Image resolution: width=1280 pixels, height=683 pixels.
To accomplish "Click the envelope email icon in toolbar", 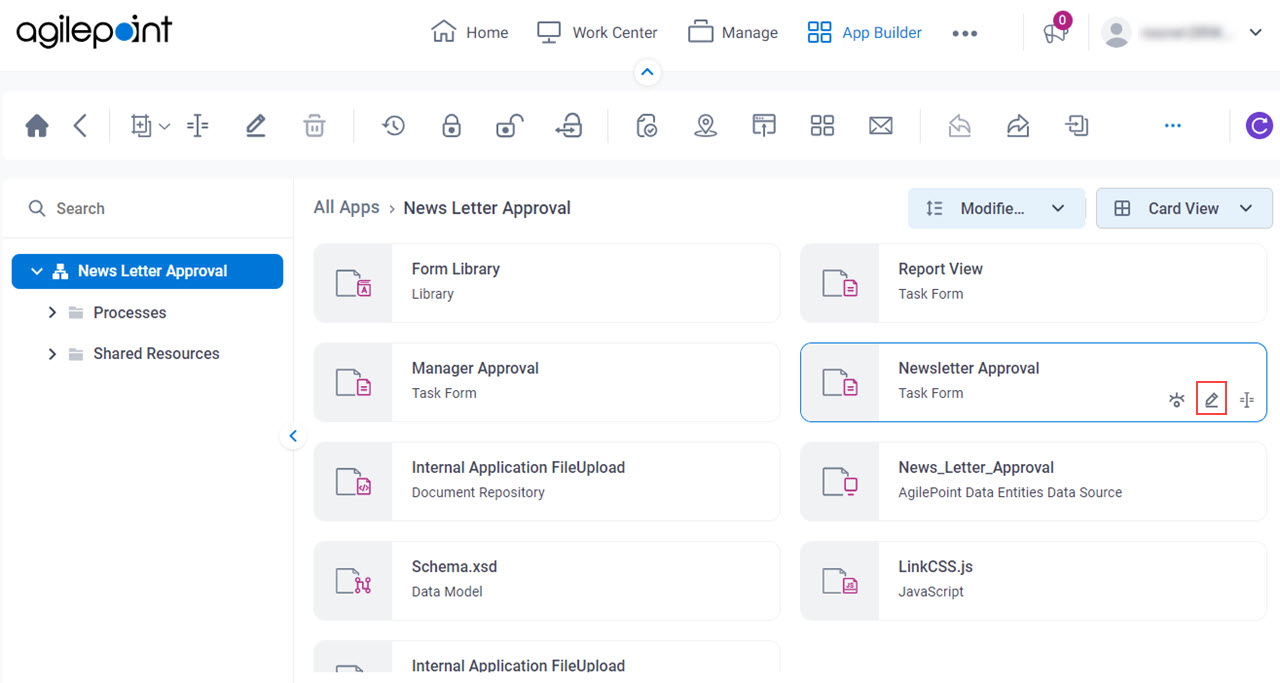I will (x=881, y=126).
